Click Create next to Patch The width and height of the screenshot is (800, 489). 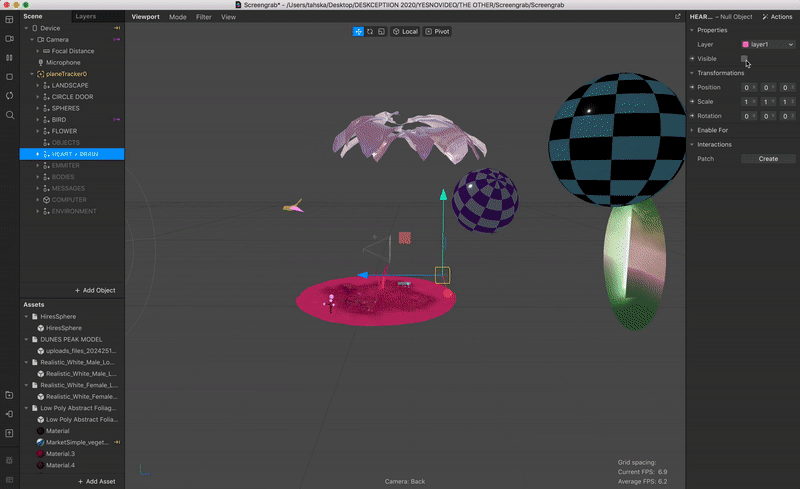pos(768,159)
